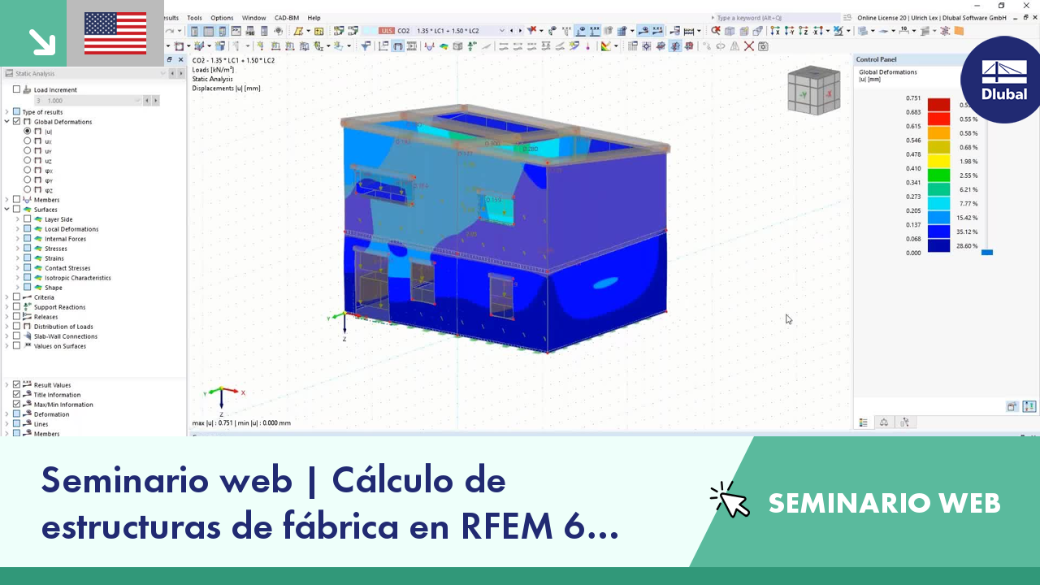Click the US flag language icon
Screen dimensions: 1040x585
click(x=115, y=33)
